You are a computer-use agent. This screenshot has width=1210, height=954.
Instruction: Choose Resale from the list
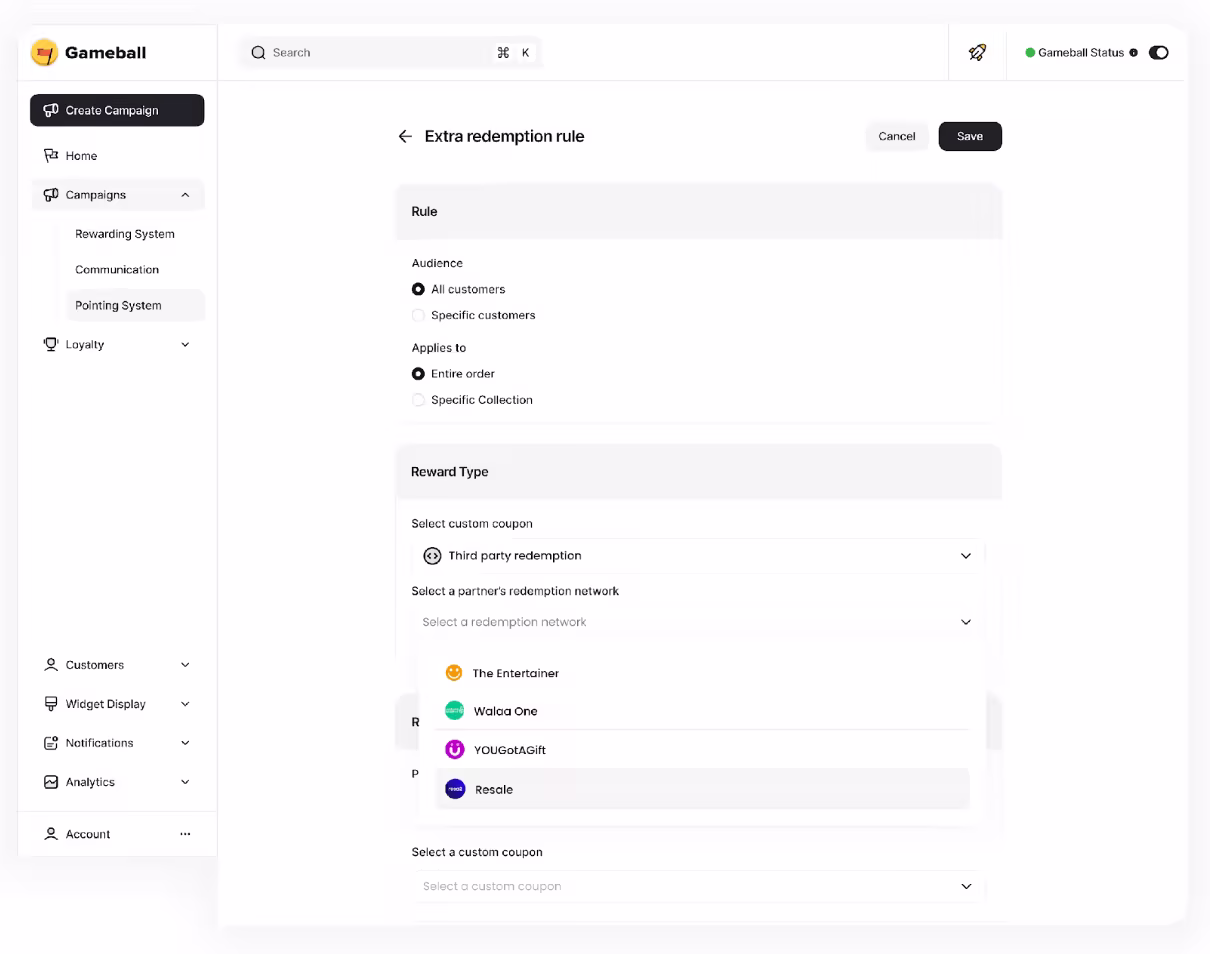[703, 789]
